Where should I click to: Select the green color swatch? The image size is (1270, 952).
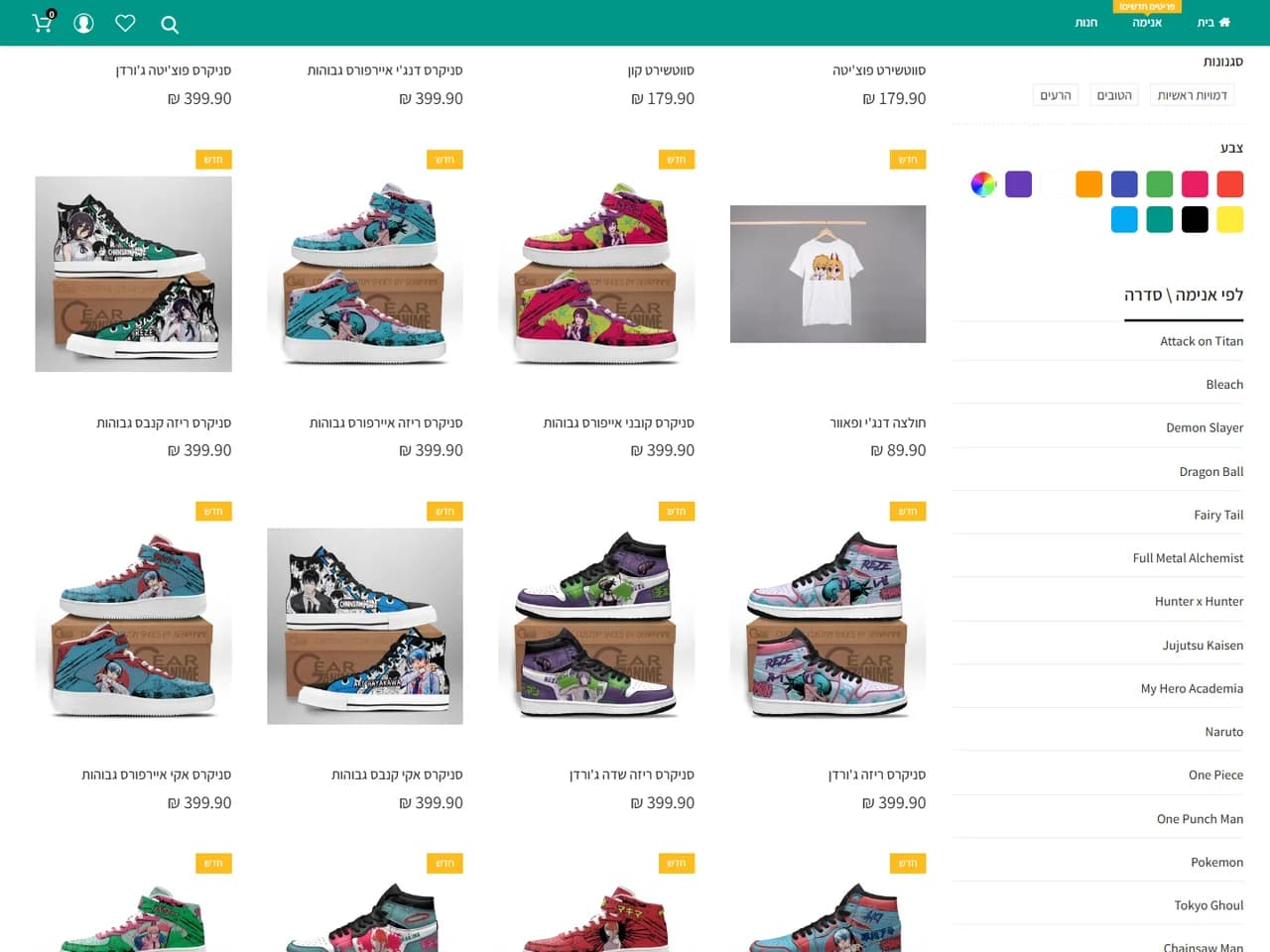pyautogui.click(x=1160, y=184)
